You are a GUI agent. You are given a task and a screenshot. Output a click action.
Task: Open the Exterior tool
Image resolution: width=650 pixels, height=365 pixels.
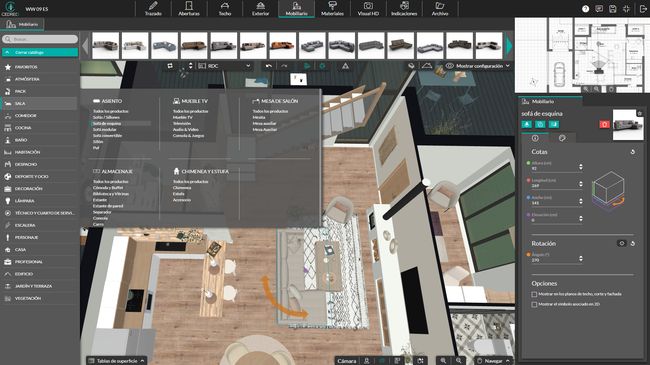(x=260, y=8)
